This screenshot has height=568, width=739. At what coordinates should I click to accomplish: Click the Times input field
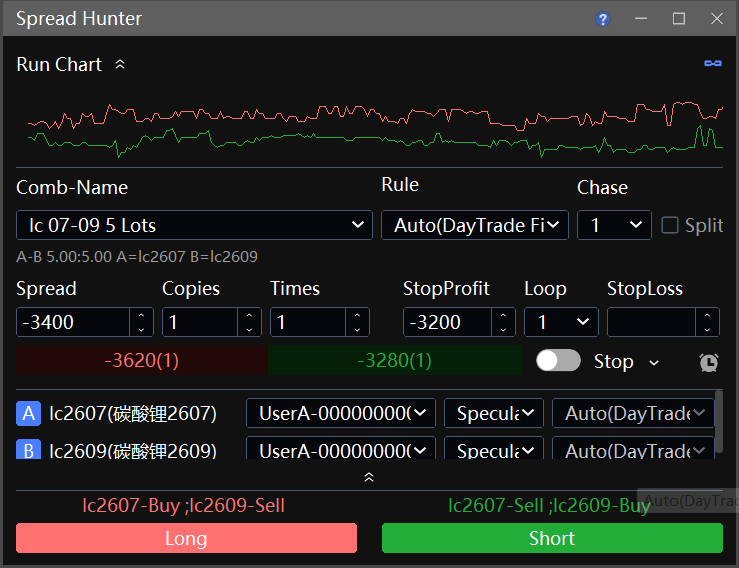308,322
